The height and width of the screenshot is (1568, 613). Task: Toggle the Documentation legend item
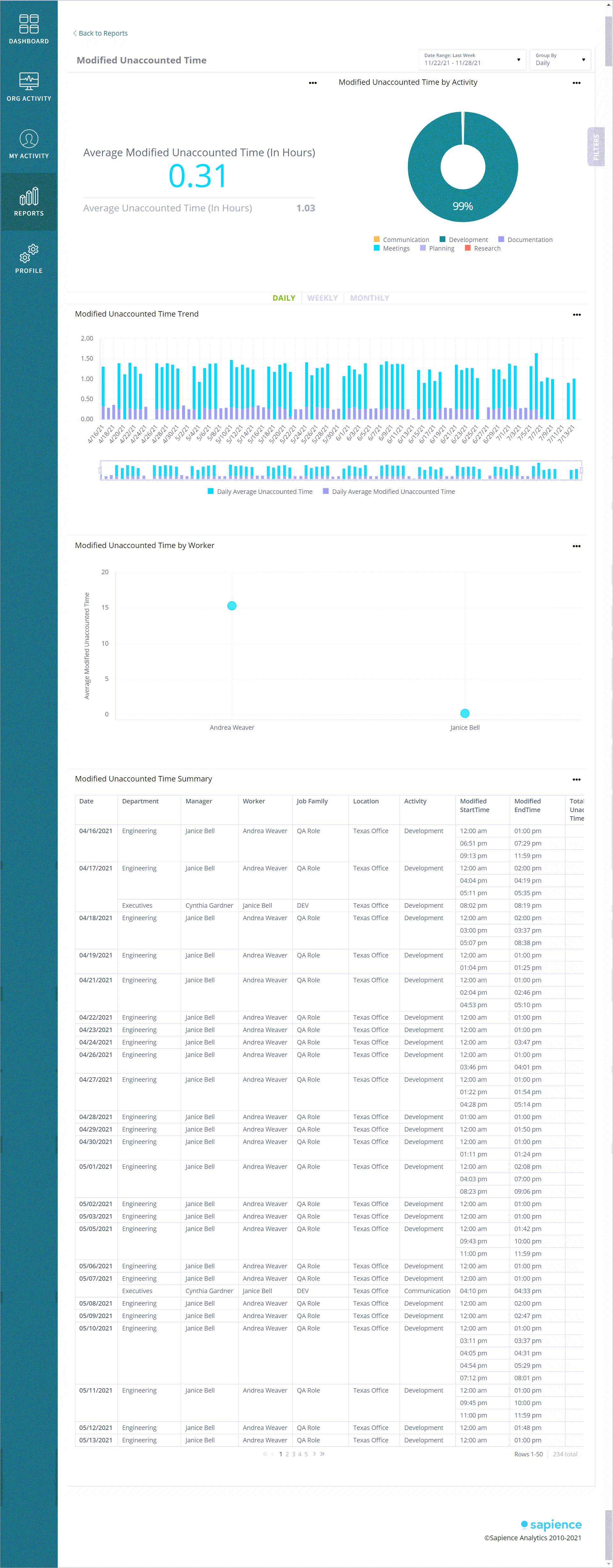525,240
